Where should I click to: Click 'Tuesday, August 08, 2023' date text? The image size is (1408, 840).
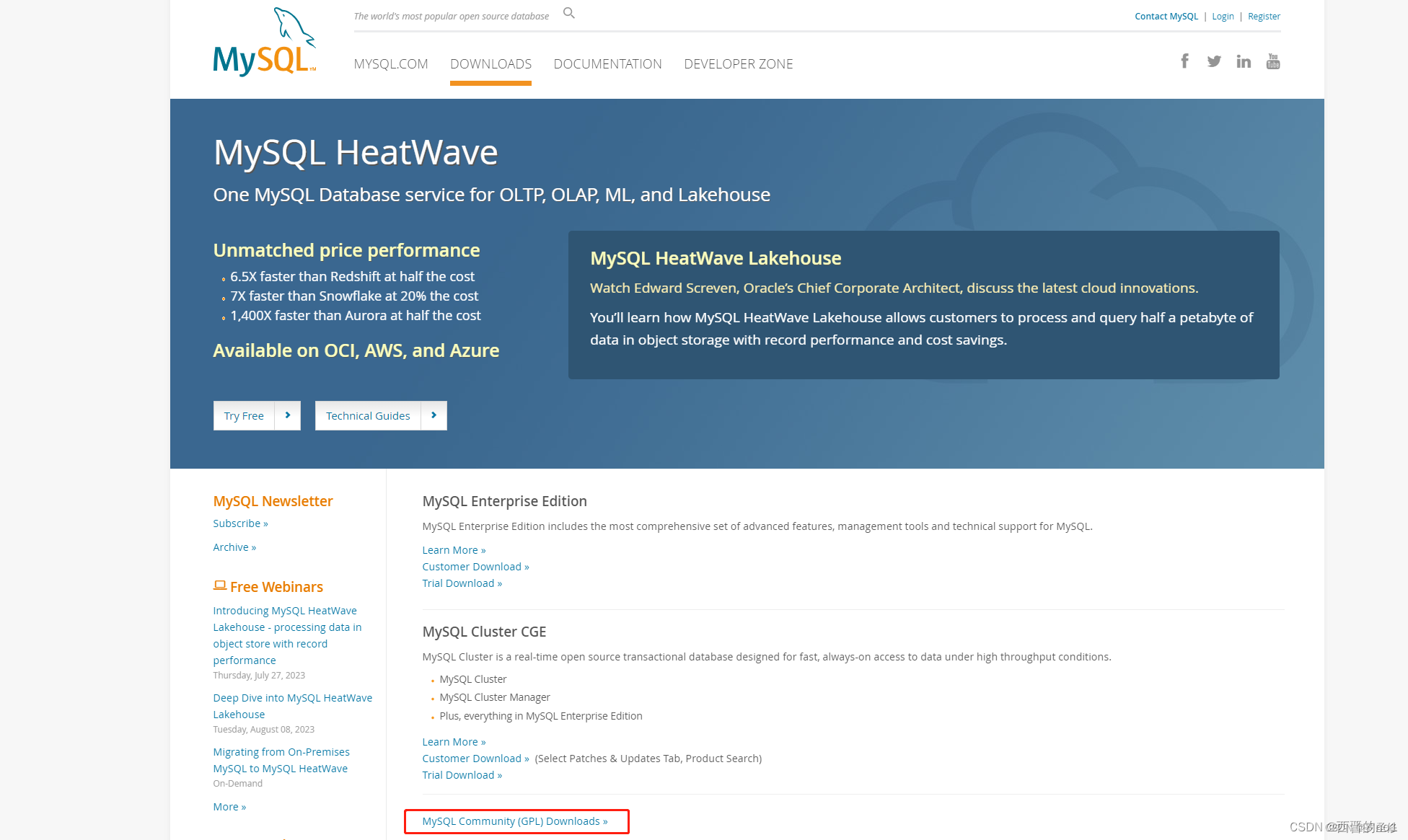click(x=263, y=730)
